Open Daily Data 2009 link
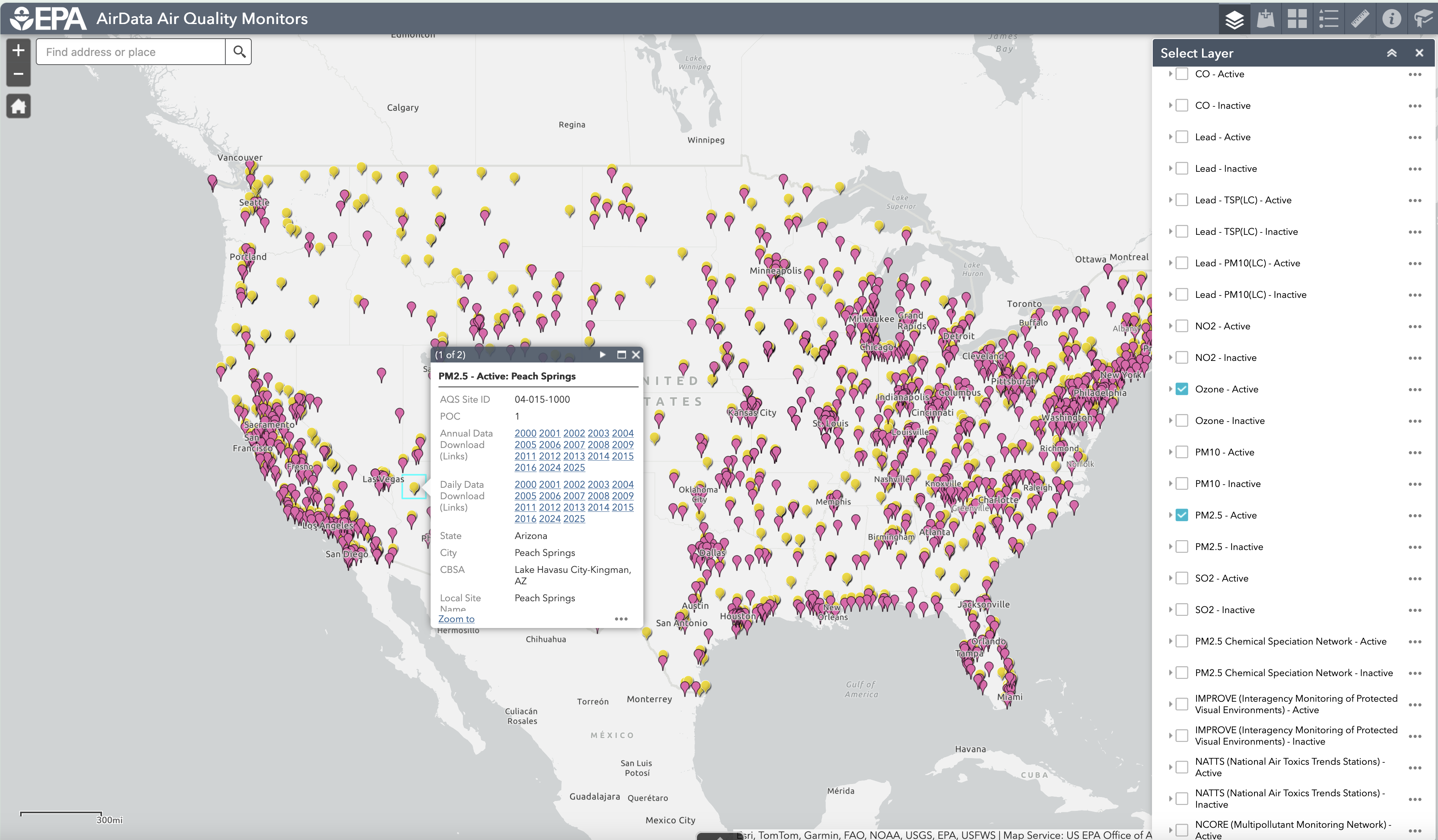Image resolution: width=1438 pixels, height=840 pixels. click(622, 496)
